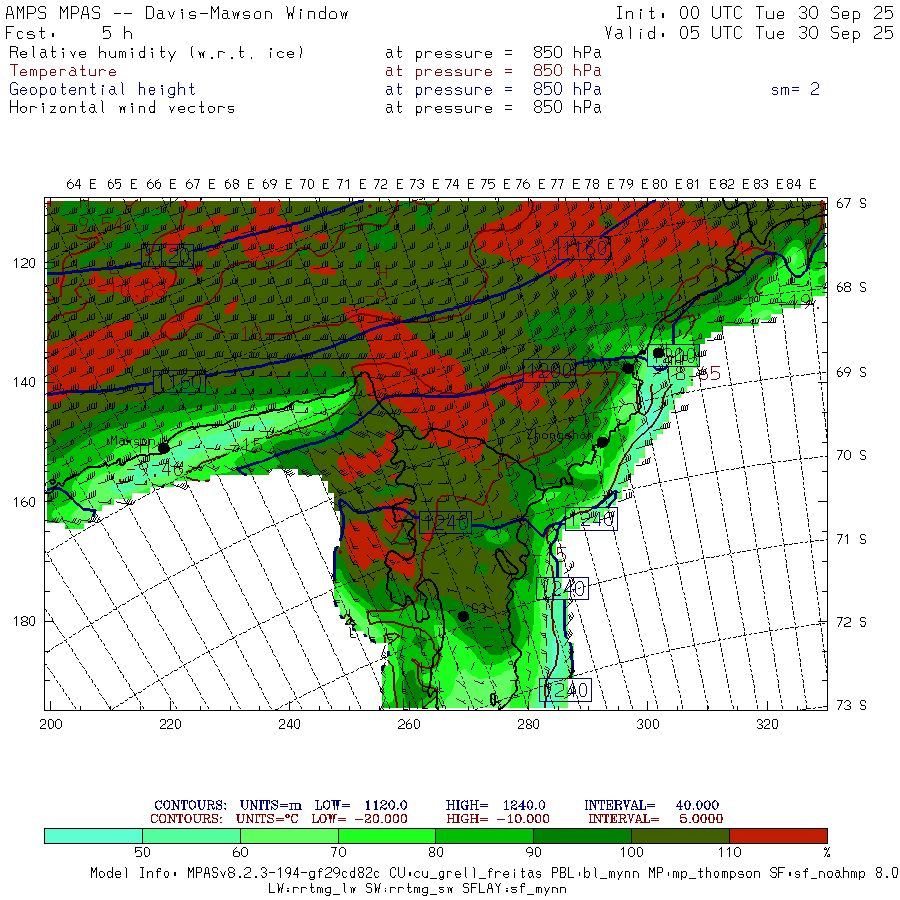
Task: Click the blue 'CONTOURS: UNITS=m' legend text
Action: click(228, 805)
